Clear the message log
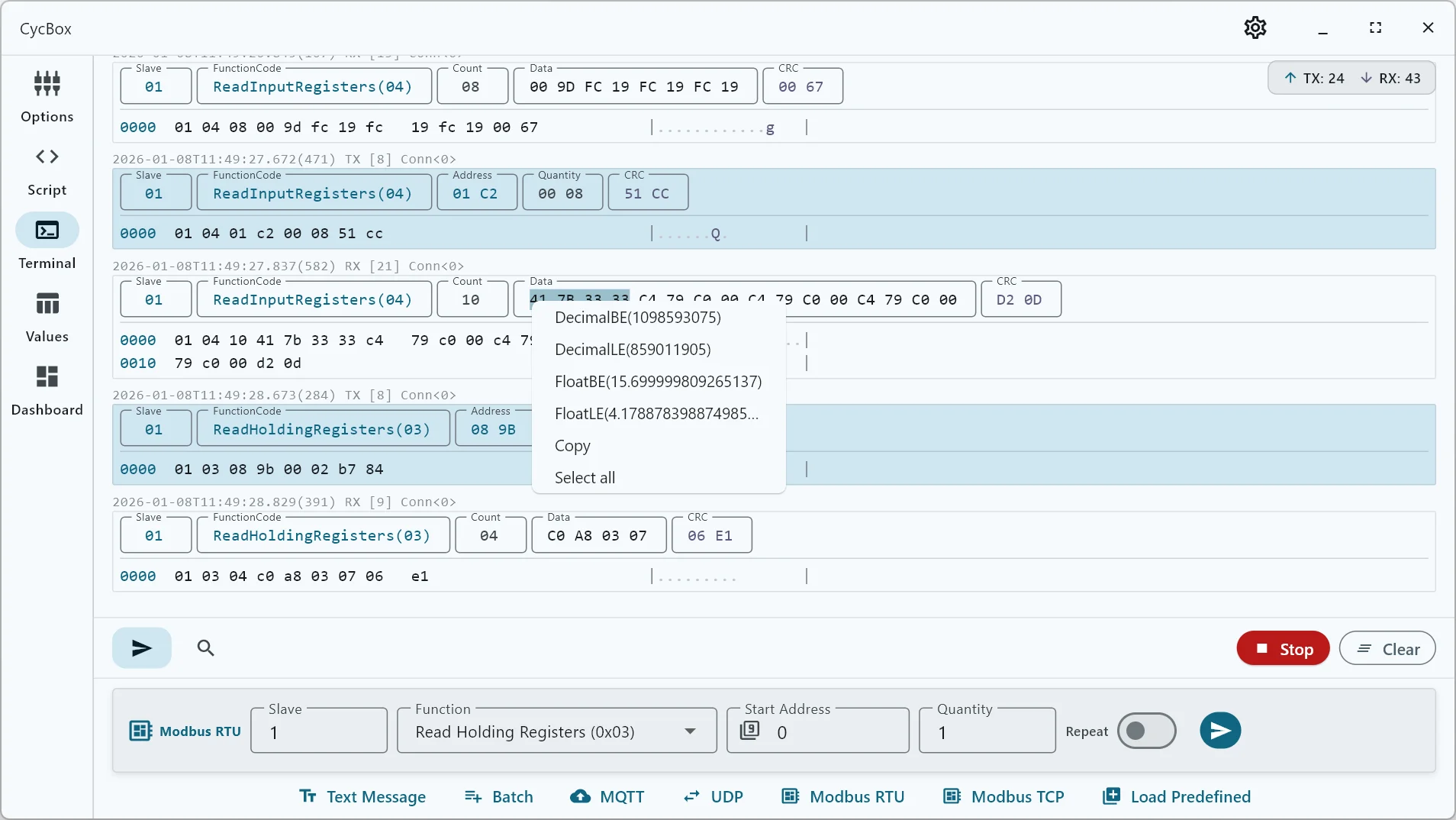This screenshot has height=820, width=1456. point(1388,647)
